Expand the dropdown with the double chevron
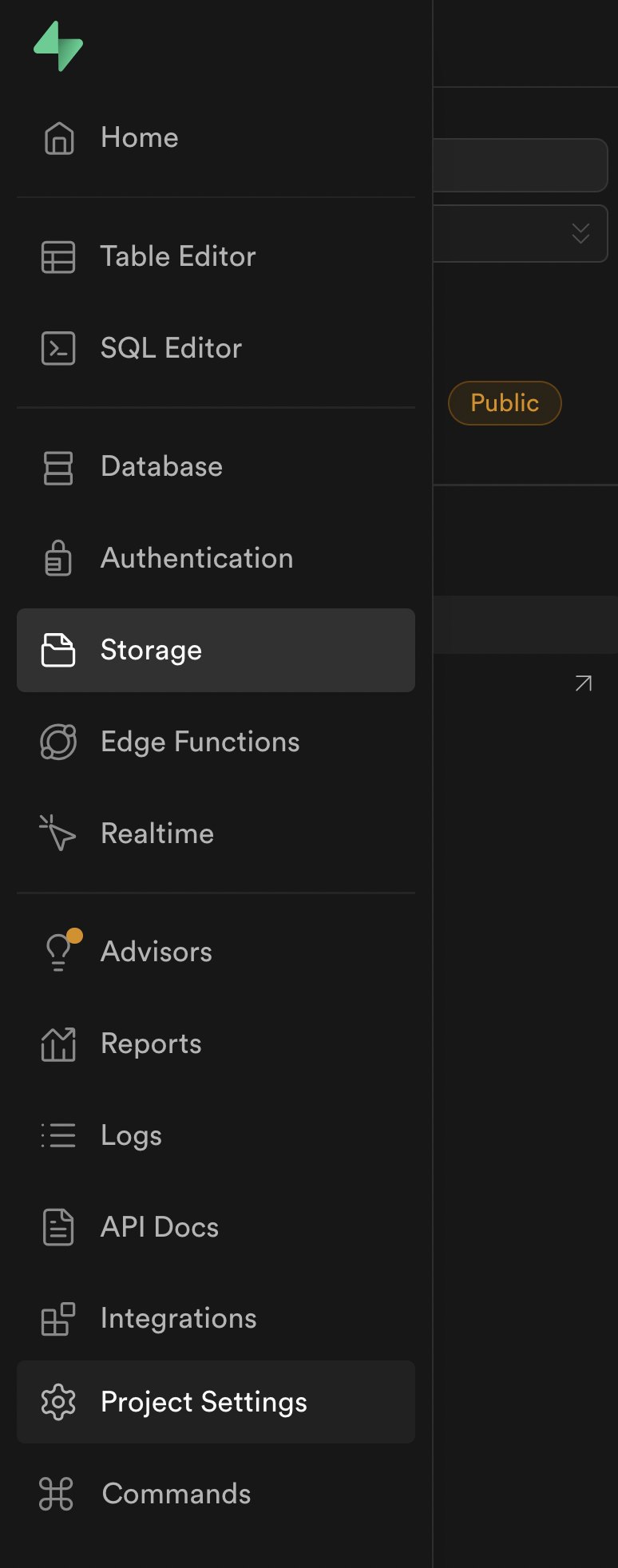Screen dimensions: 618x1568 tap(580, 233)
